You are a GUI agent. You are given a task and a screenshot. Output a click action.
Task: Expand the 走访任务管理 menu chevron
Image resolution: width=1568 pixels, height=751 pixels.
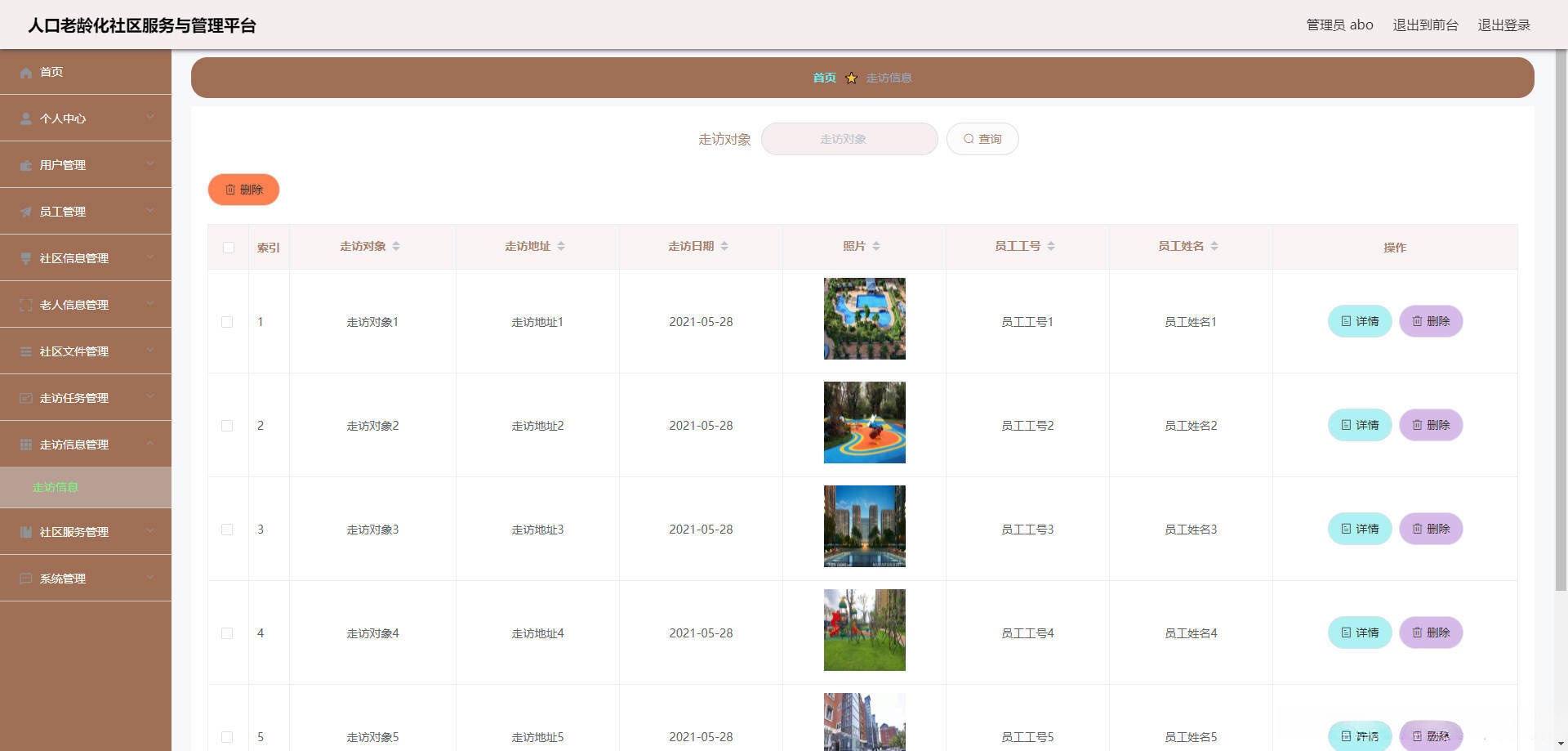(150, 397)
